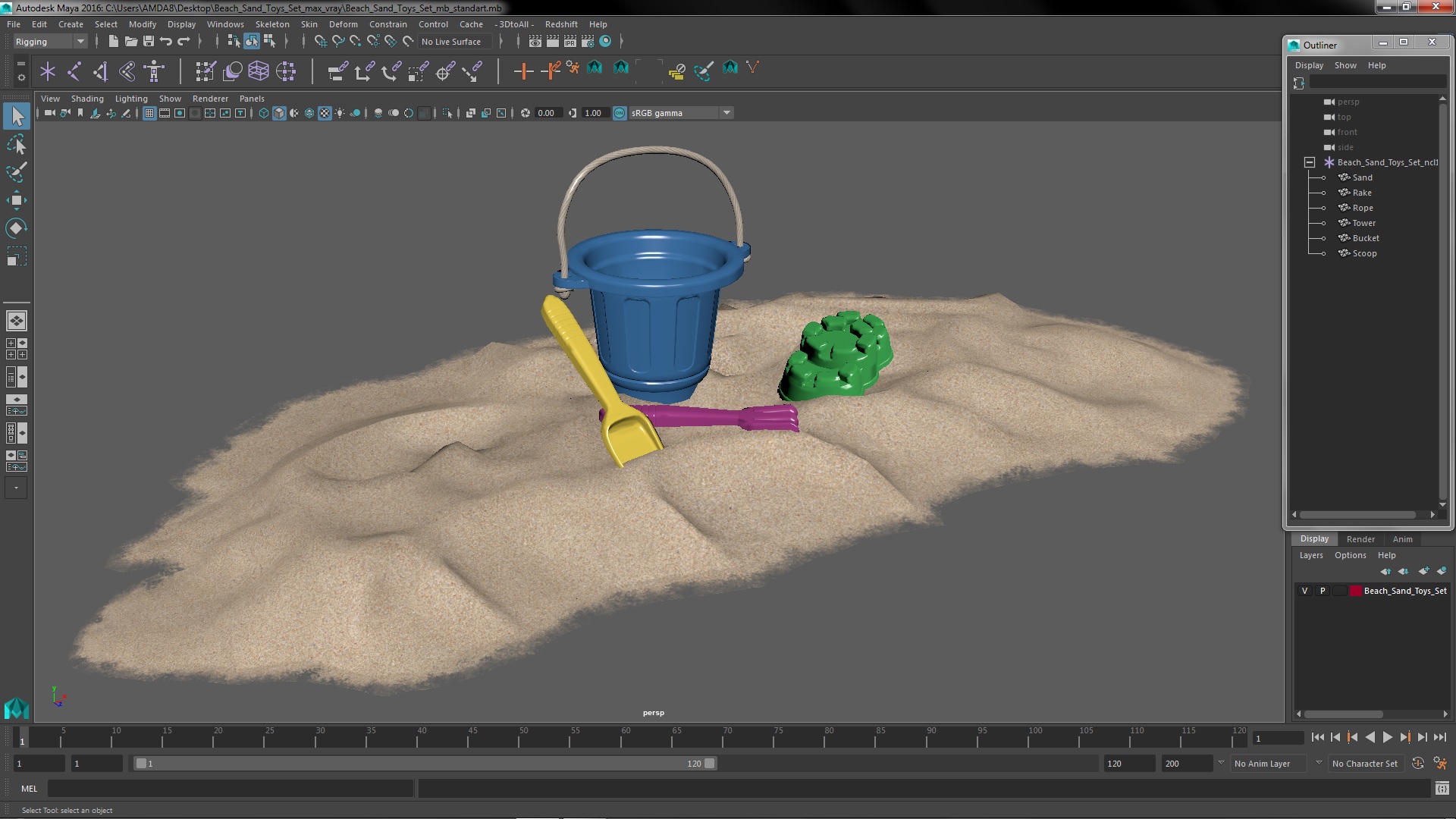Click the No Live Surface field
Viewport: 1456px width, 819px height.
[x=452, y=42]
